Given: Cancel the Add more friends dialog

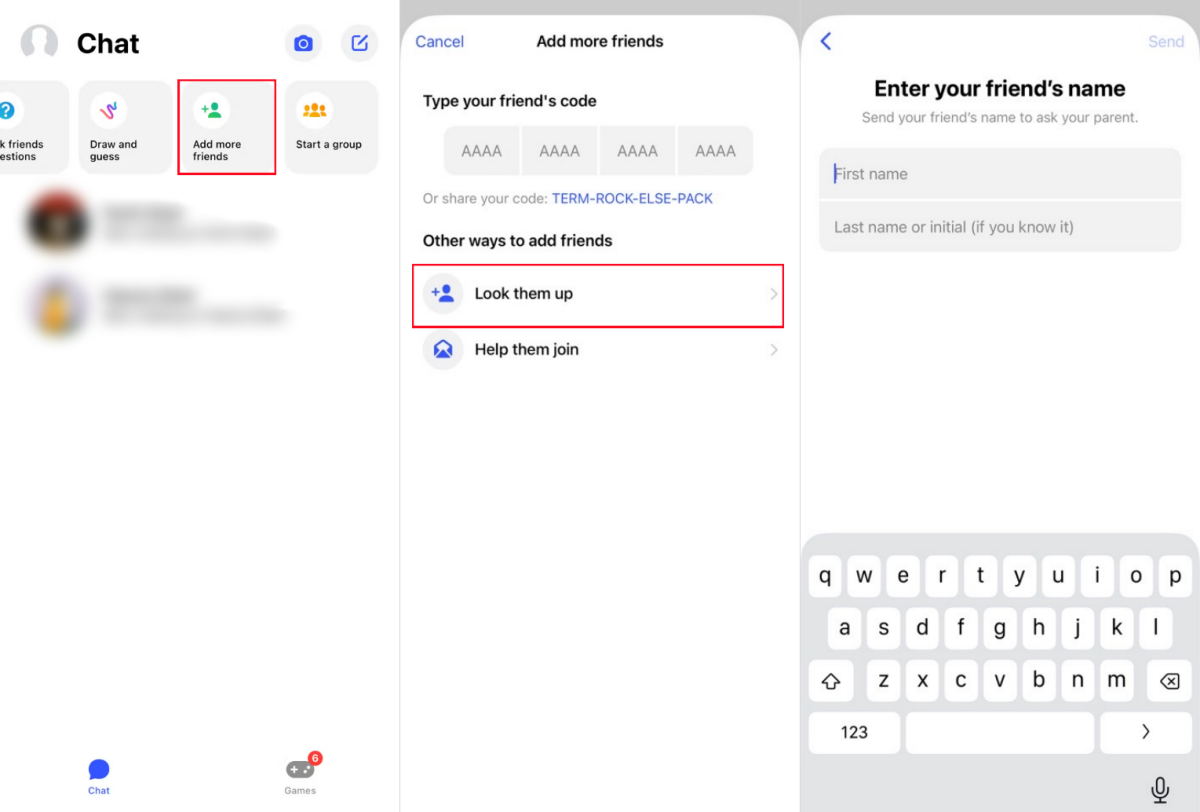Looking at the screenshot, I should pyautogui.click(x=439, y=41).
